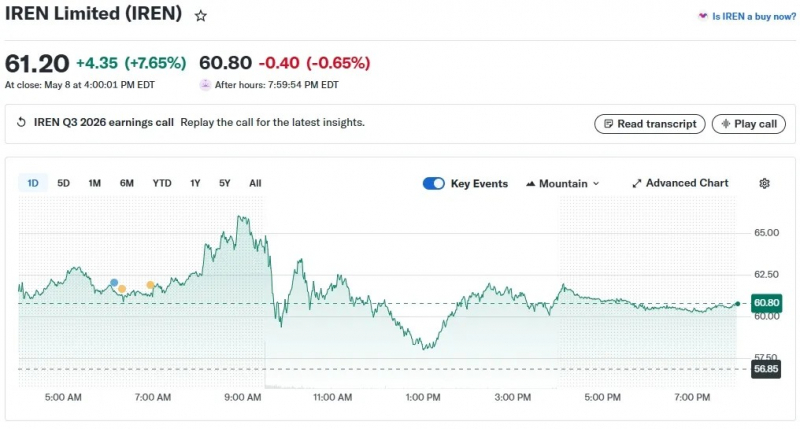Select the 1D time range tab

pyautogui.click(x=33, y=183)
